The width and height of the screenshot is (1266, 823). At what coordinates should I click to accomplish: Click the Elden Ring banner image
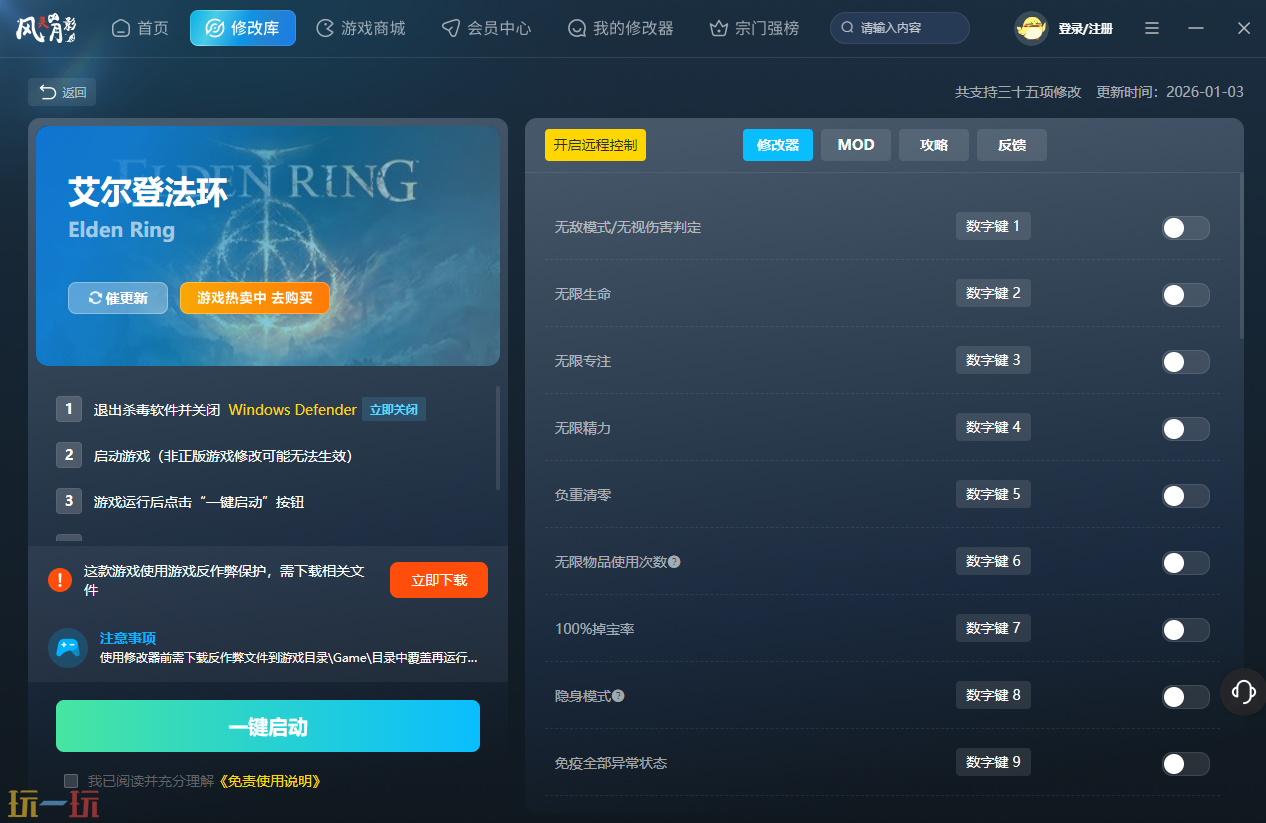click(268, 245)
